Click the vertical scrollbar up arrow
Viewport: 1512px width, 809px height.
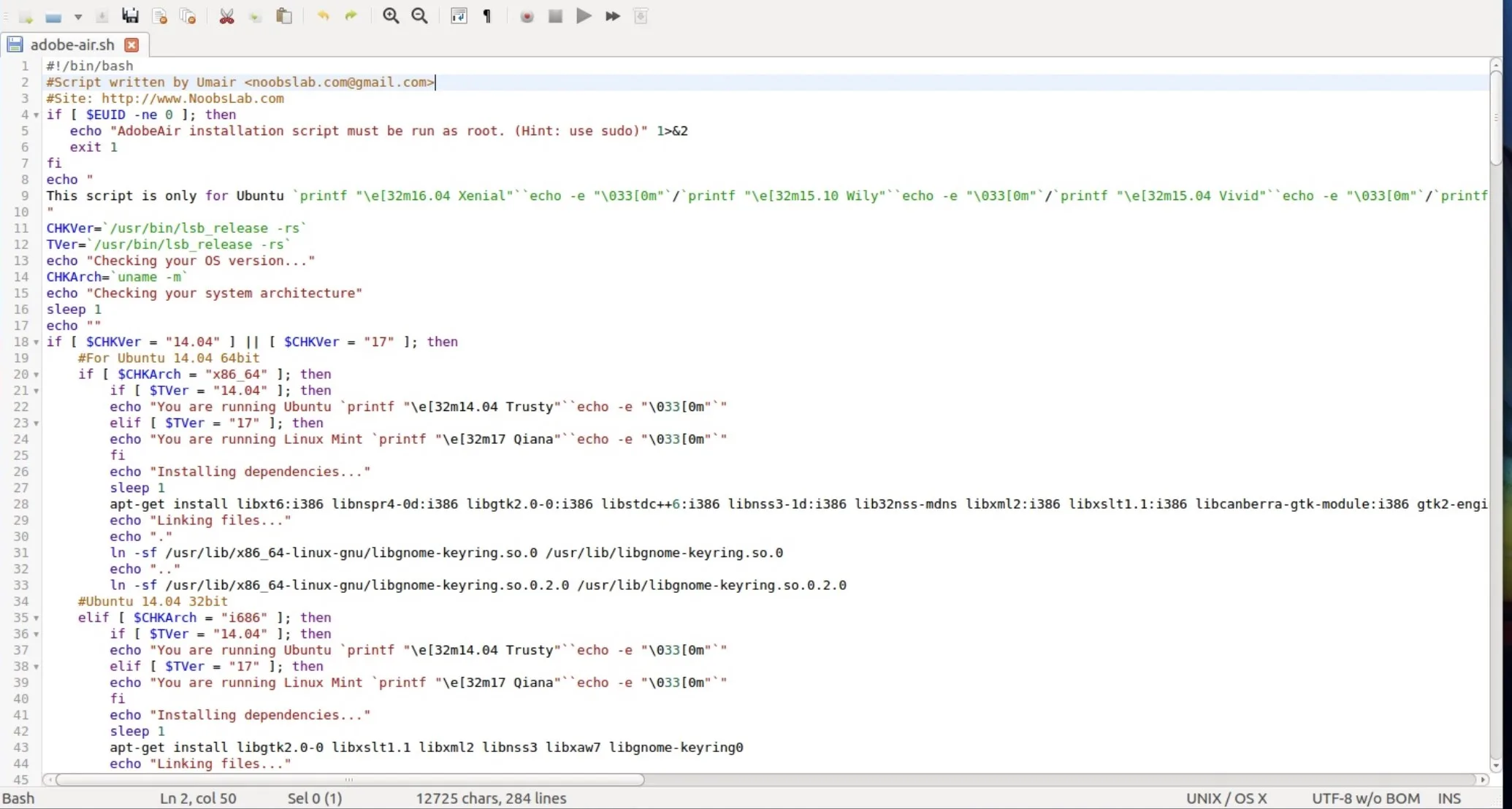(x=1496, y=64)
